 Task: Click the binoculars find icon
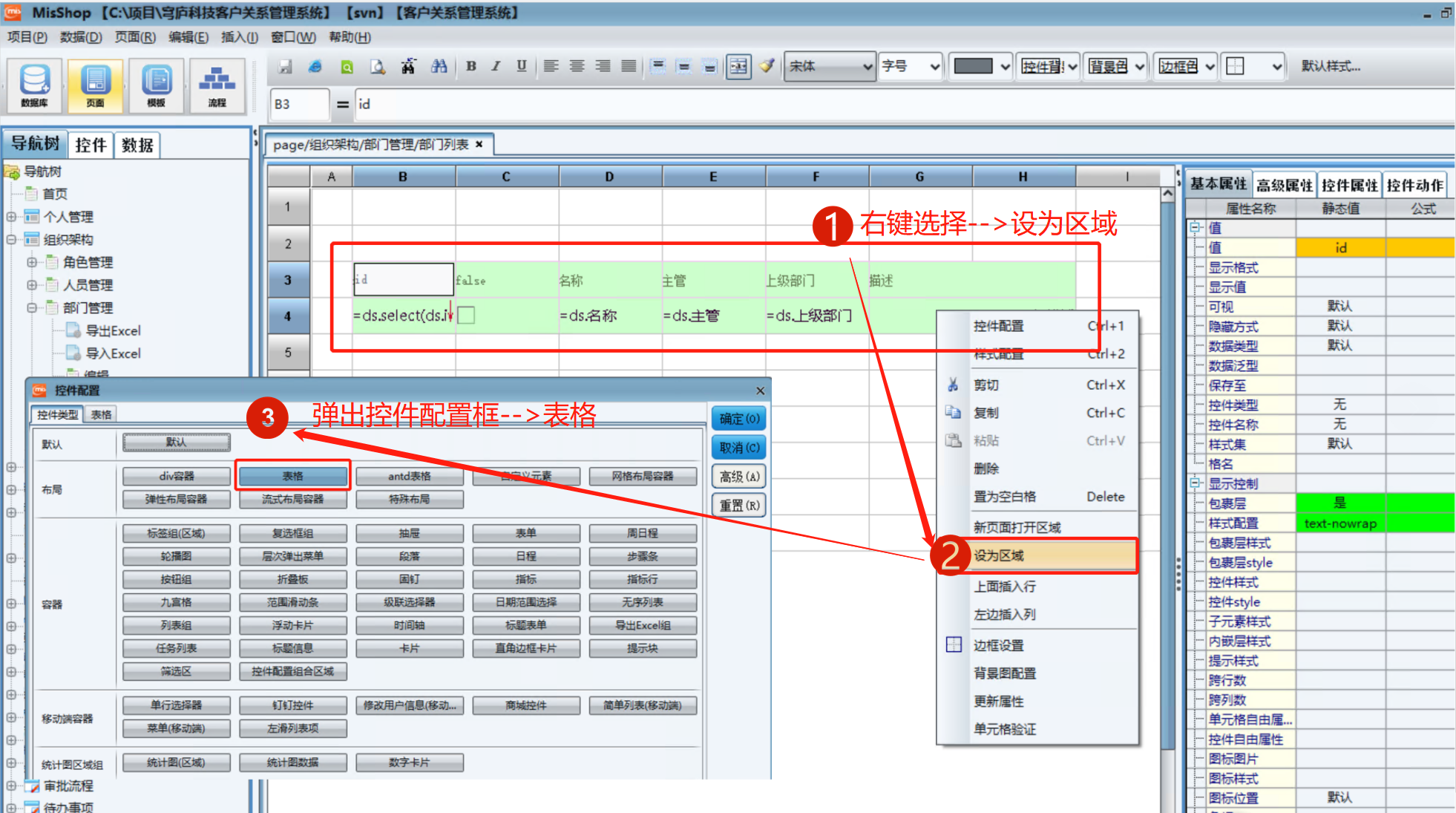pos(439,67)
